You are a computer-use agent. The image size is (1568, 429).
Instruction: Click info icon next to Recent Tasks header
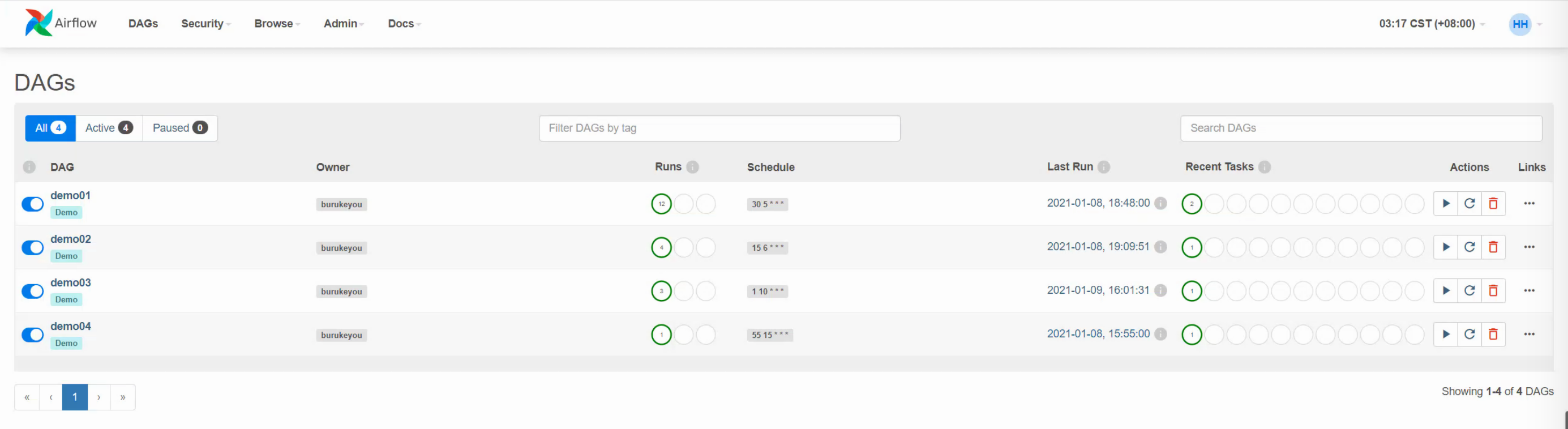[x=1264, y=167]
